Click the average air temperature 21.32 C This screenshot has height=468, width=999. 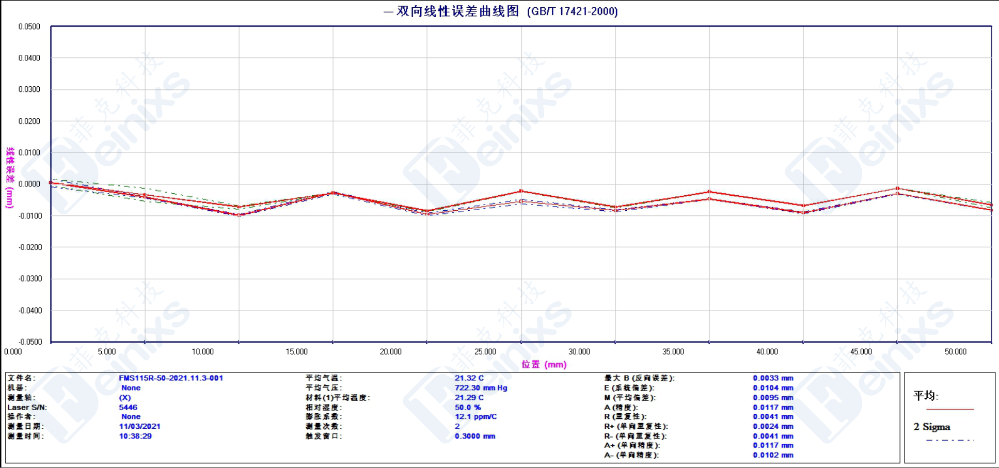(469, 378)
